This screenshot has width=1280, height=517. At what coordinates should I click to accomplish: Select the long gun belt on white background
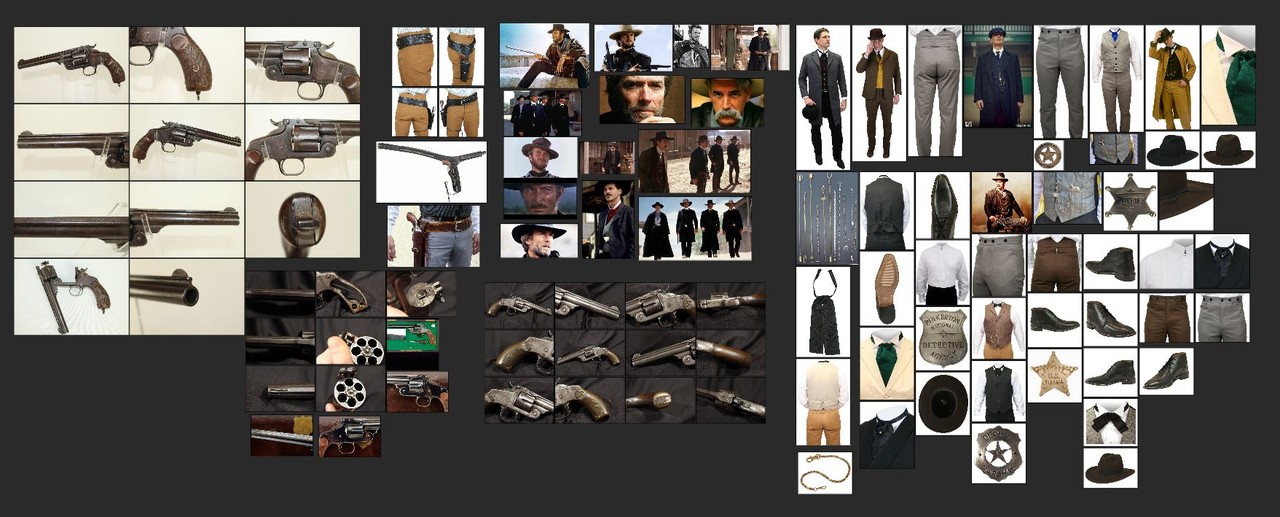tap(431, 171)
